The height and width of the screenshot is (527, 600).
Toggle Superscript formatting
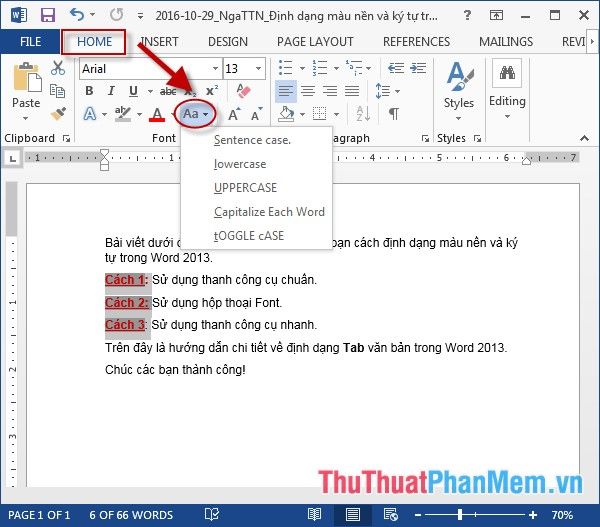click(212, 91)
